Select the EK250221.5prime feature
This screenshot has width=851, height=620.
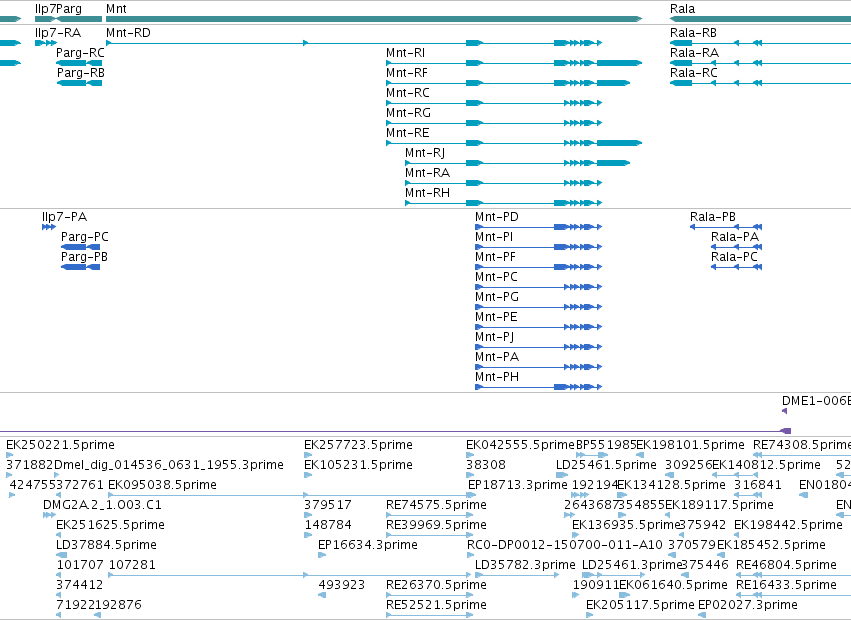(x=60, y=445)
